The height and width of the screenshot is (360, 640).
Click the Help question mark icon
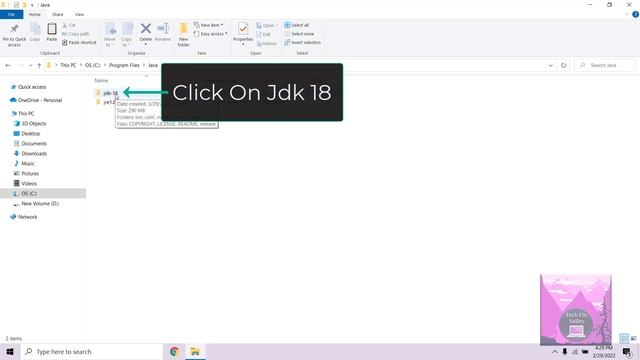[x=635, y=14]
